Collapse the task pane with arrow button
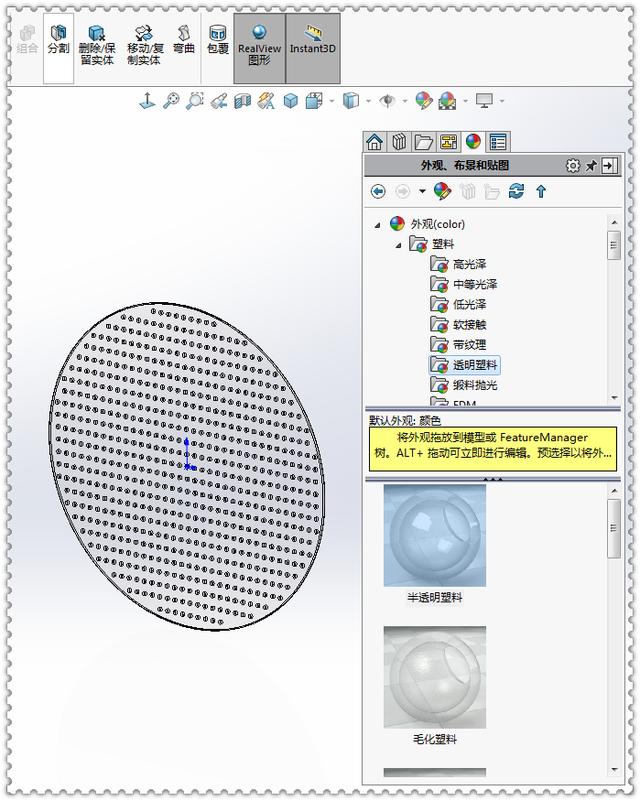This screenshot has width=640, height=801. [609, 166]
